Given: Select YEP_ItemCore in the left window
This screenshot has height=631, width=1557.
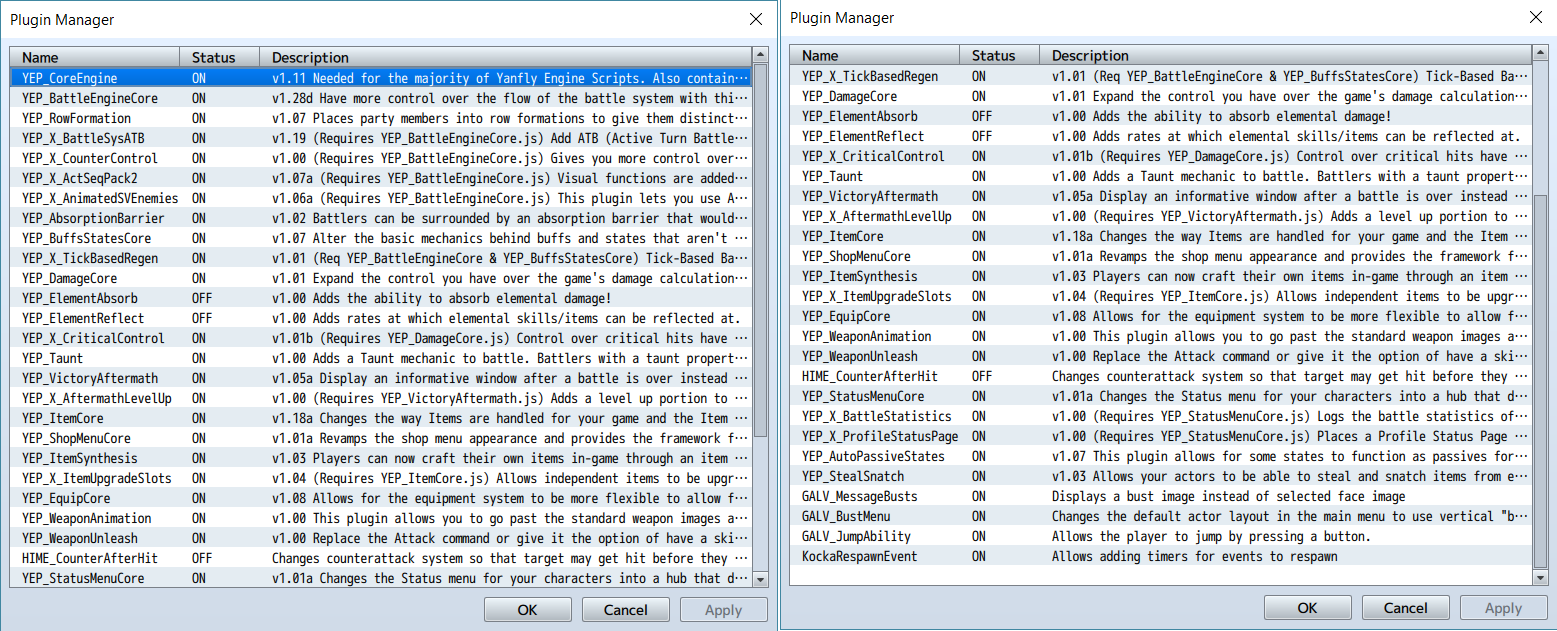Looking at the screenshot, I should click(x=381, y=418).
